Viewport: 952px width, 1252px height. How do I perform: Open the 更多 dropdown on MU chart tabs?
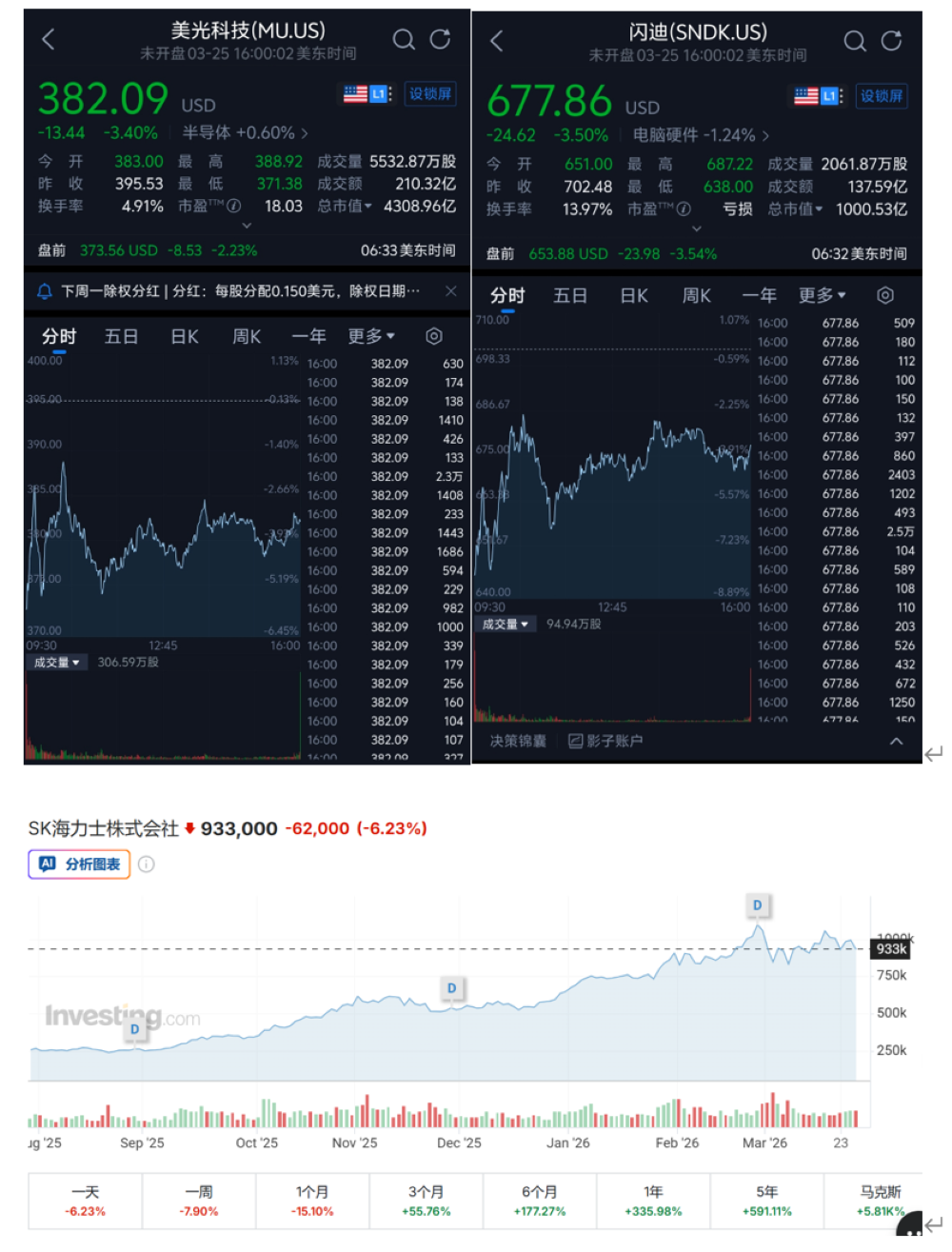tap(370, 336)
